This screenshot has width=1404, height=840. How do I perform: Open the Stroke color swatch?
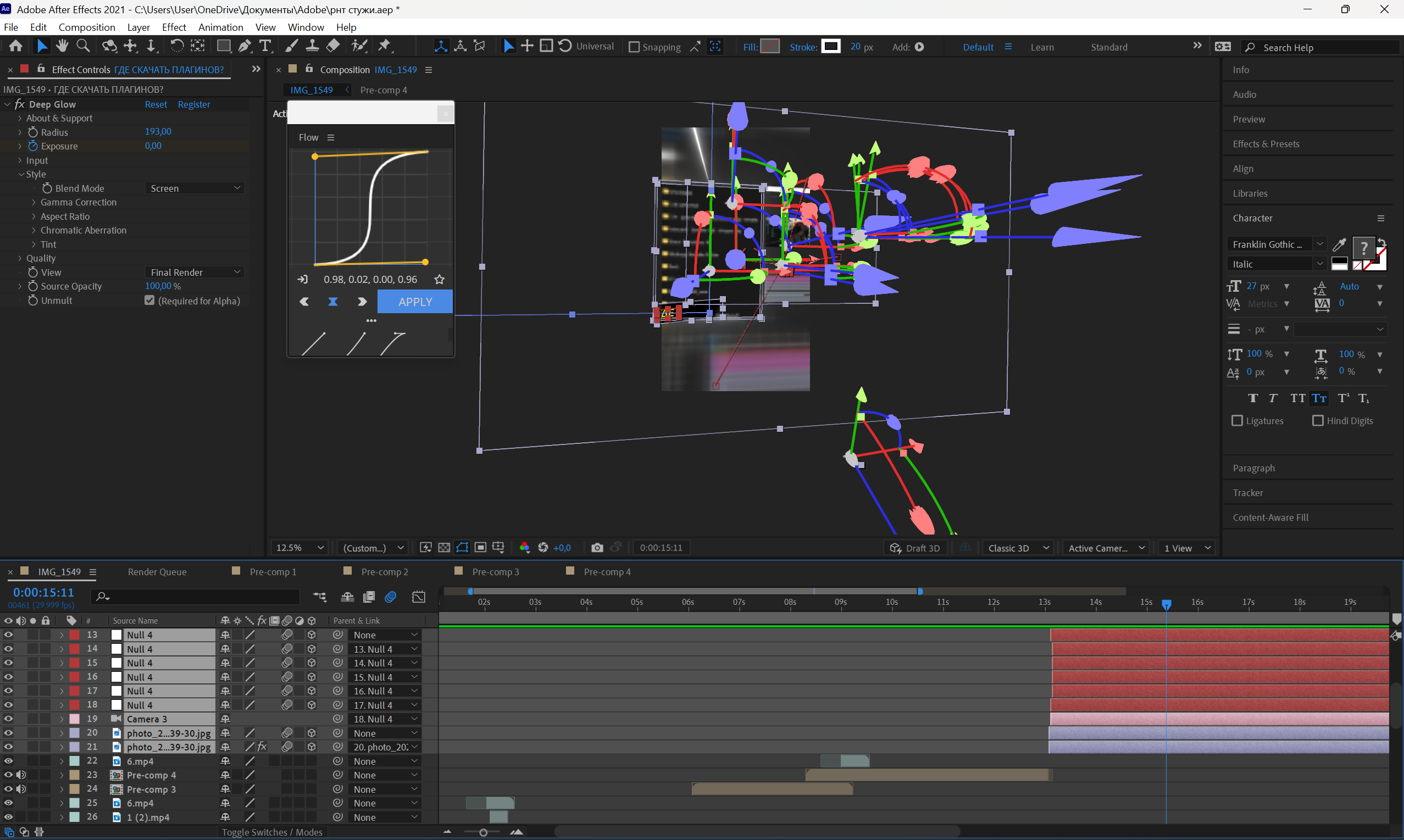(831, 46)
